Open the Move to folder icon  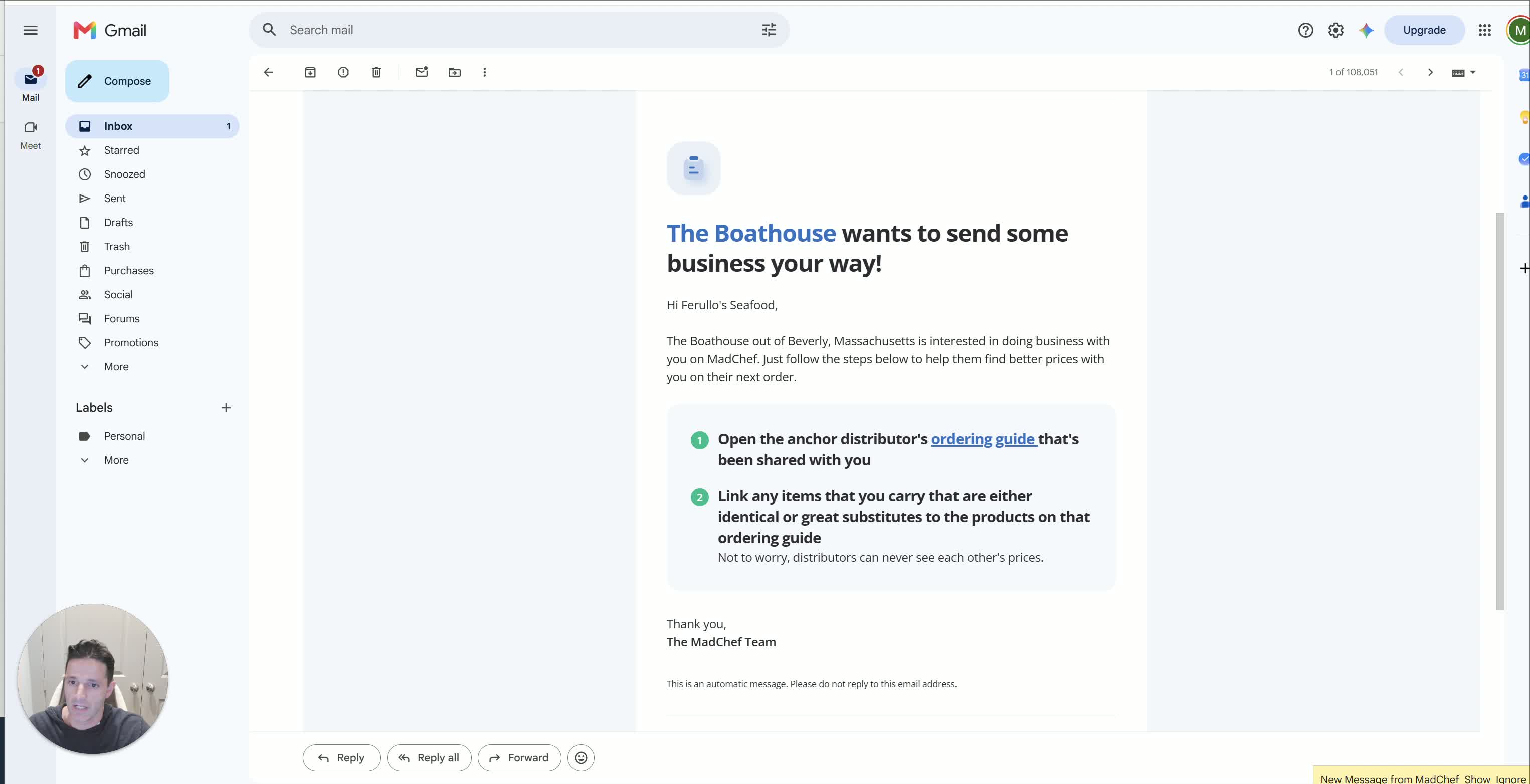pyautogui.click(x=454, y=72)
